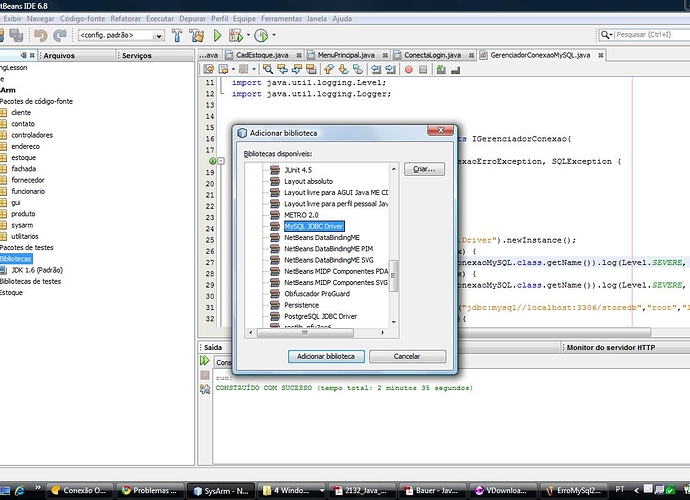
Task: Click the uncomment icon in editor toolbar
Action: (x=455, y=70)
